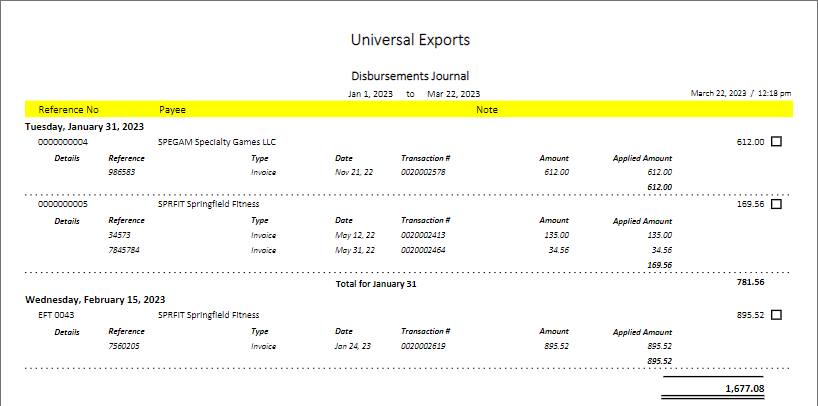Open disbursement reference 0000000004

(x=63, y=142)
